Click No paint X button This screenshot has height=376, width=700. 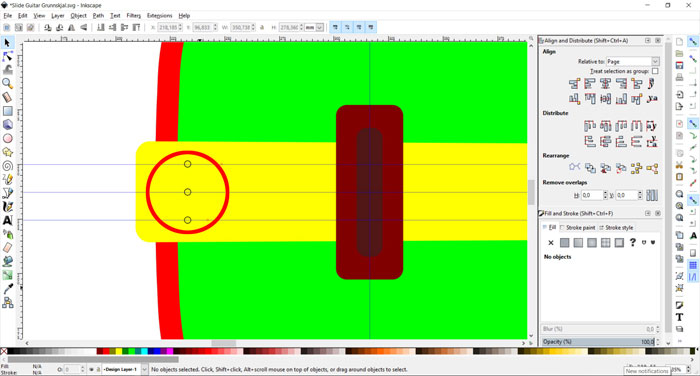coord(551,242)
